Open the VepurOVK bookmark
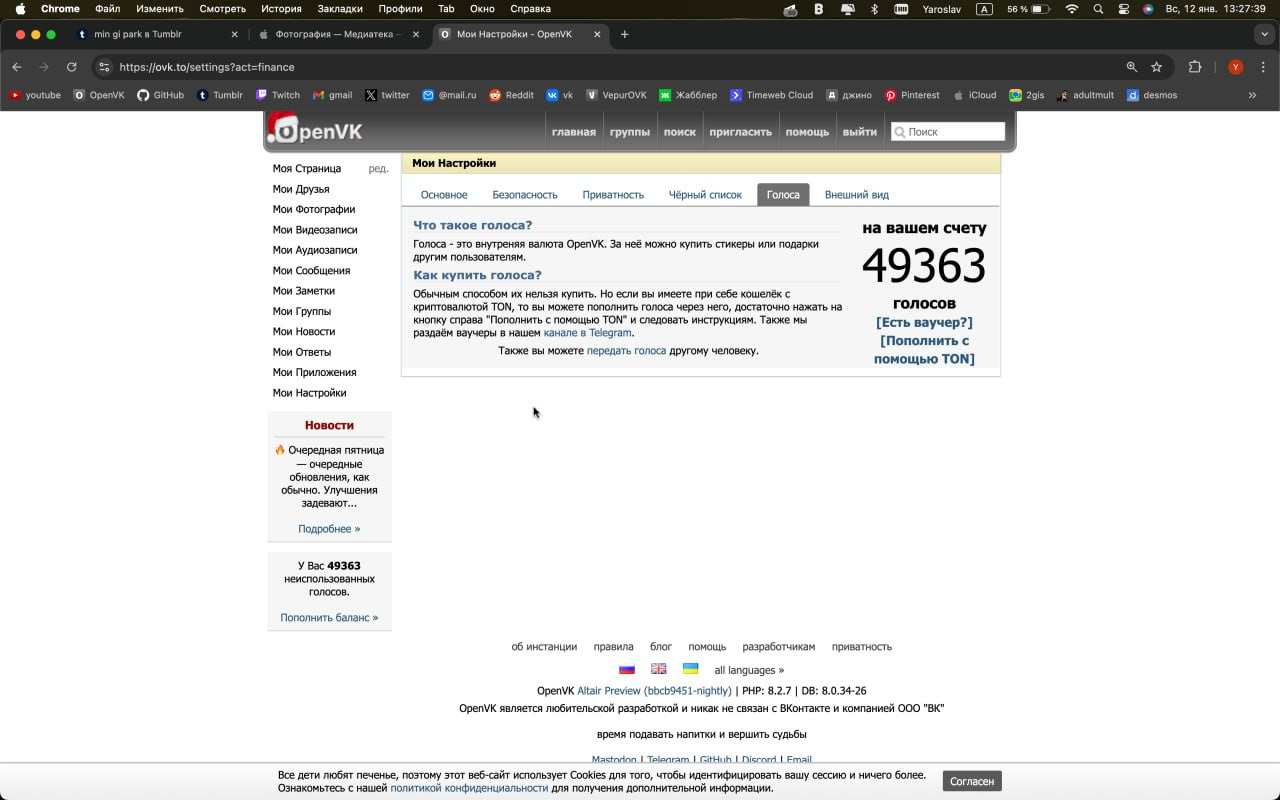This screenshot has height=800, width=1280. pyautogui.click(x=616, y=95)
